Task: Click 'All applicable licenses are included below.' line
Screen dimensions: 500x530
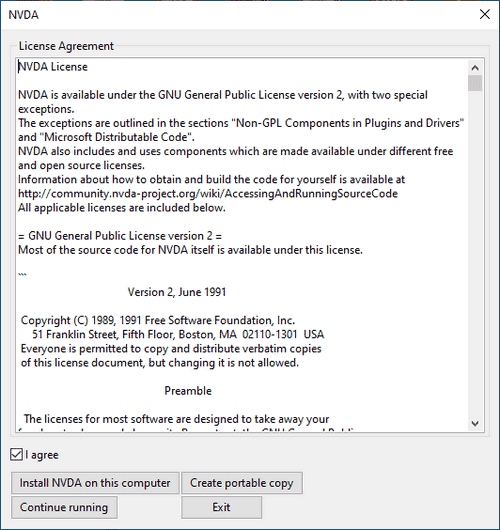Action: tap(122, 208)
